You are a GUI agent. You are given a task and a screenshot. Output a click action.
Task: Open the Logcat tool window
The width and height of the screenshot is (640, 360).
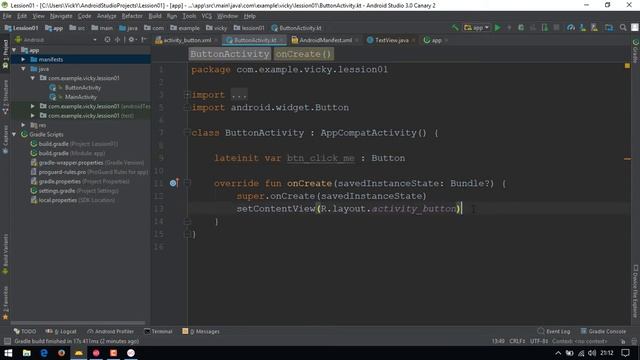click(61, 331)
